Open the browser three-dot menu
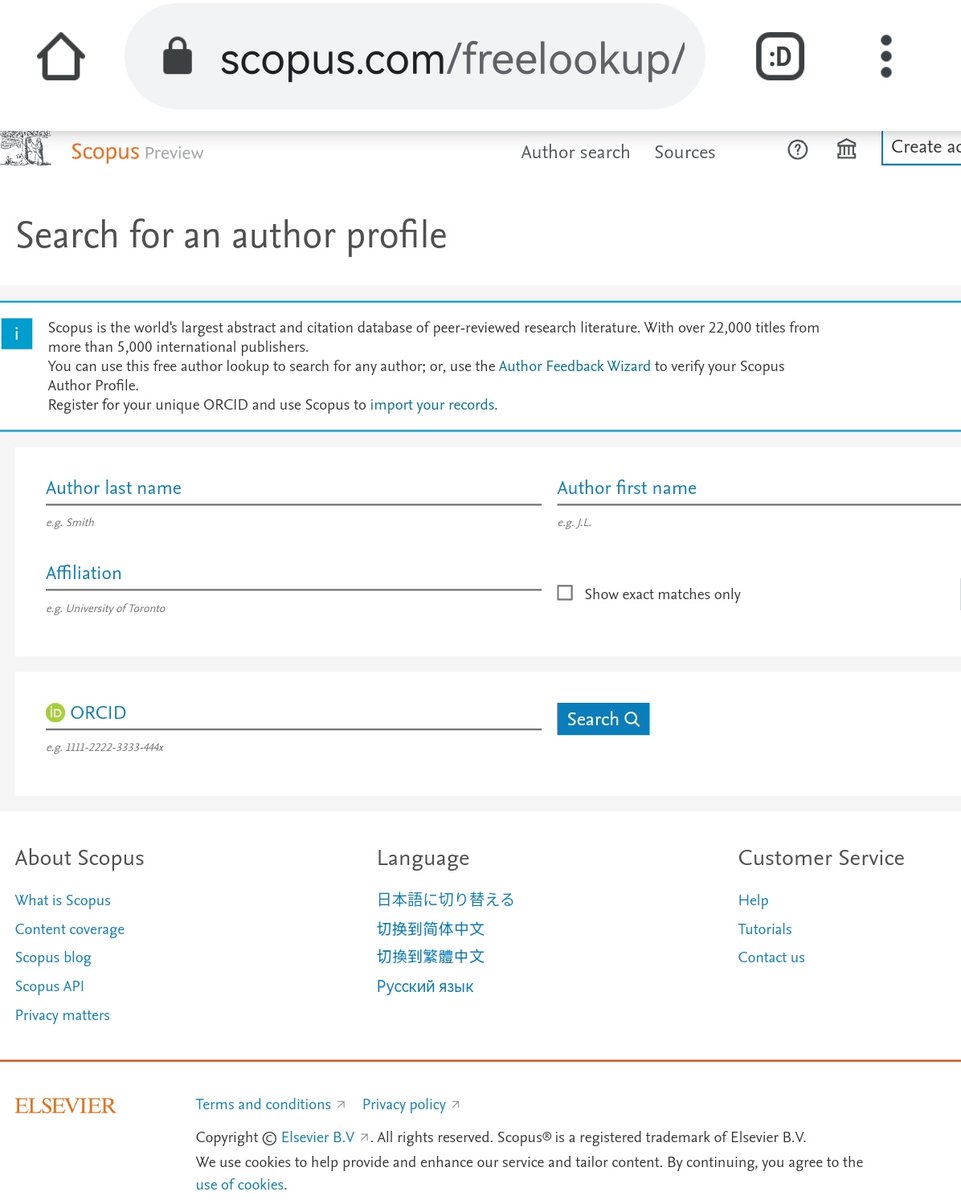961x1200 pixels. [x=886, y=57]
